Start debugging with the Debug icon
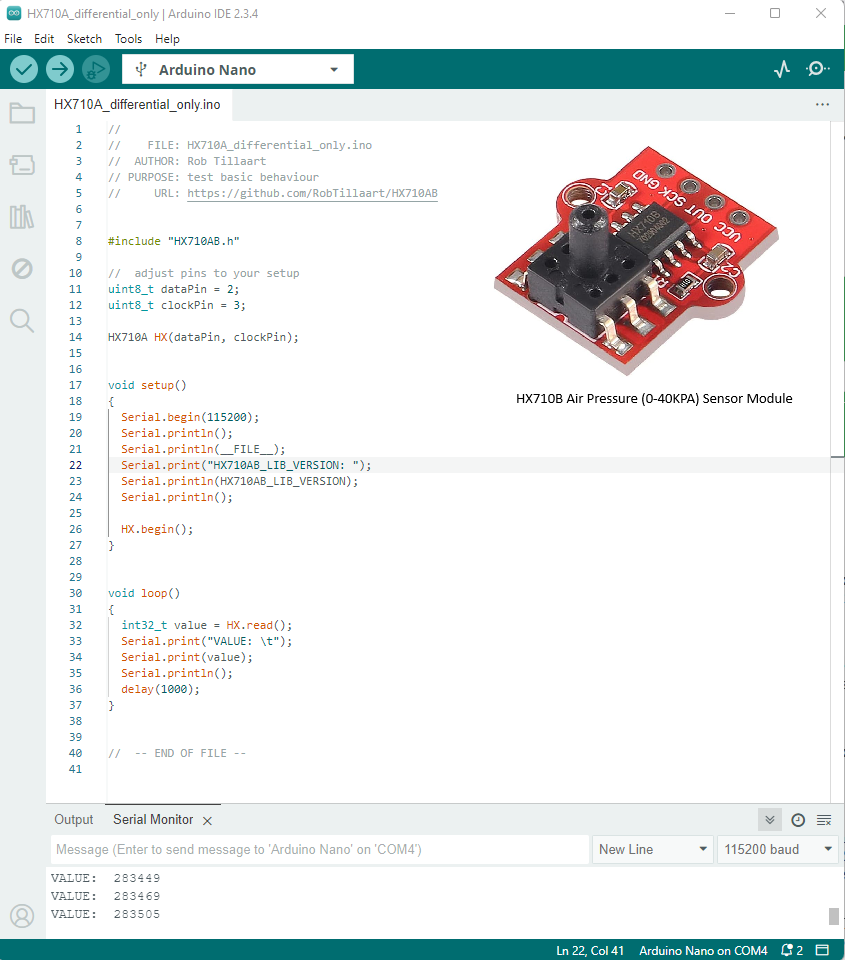 (x=96, y=69)
